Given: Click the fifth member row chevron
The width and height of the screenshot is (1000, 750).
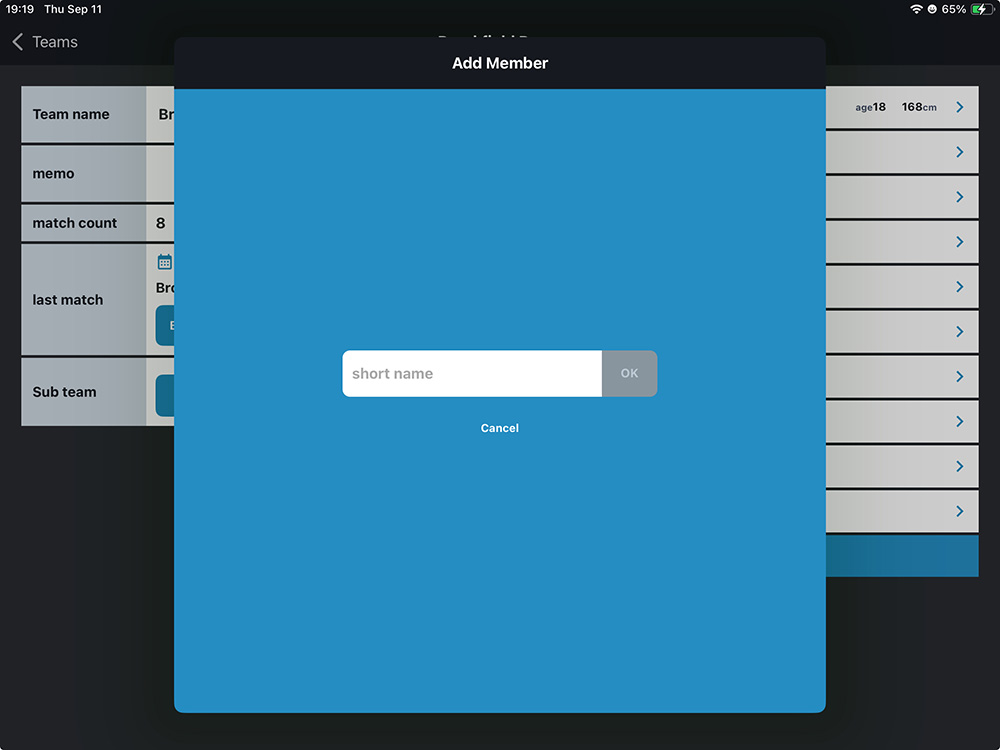Looking at the screenshot, I should tap(959, 287).
